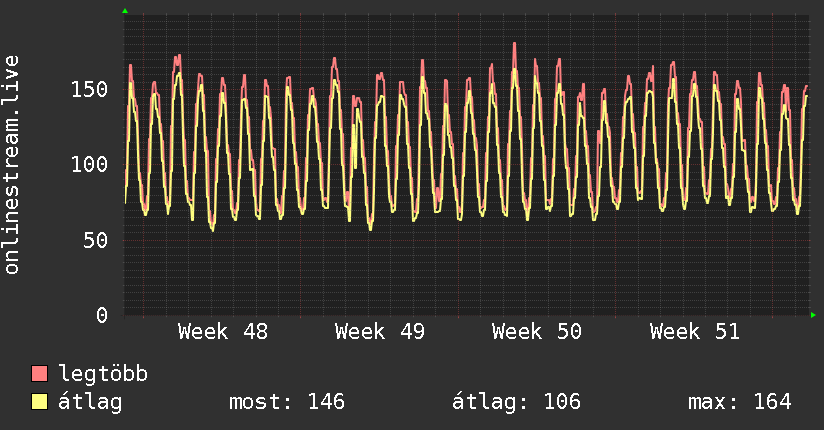Select the Week 51 axis label
The width and height of the screenshot is (824, 430).
point(695,332)
